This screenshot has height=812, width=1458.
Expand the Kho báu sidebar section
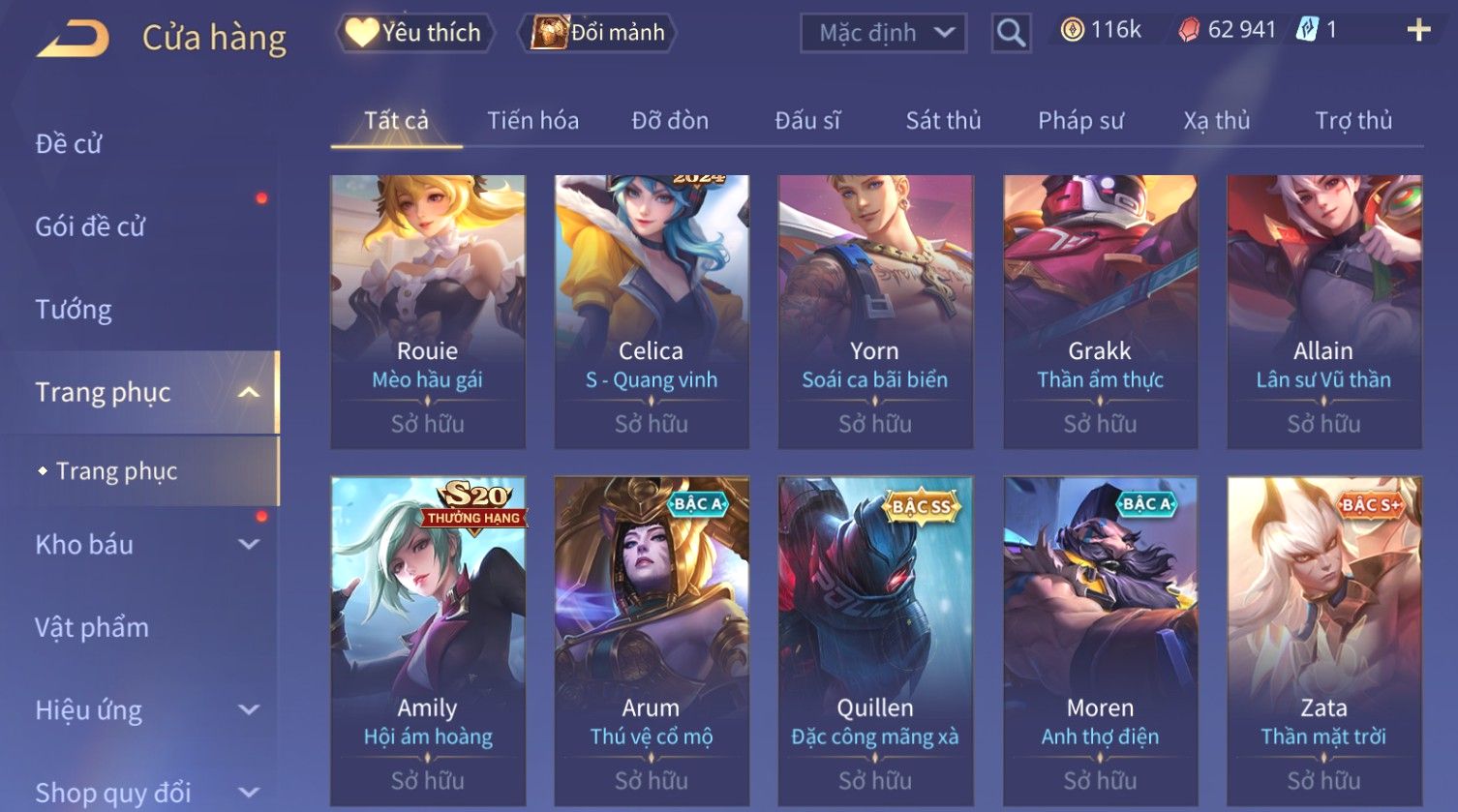click(x=249, y=544)
